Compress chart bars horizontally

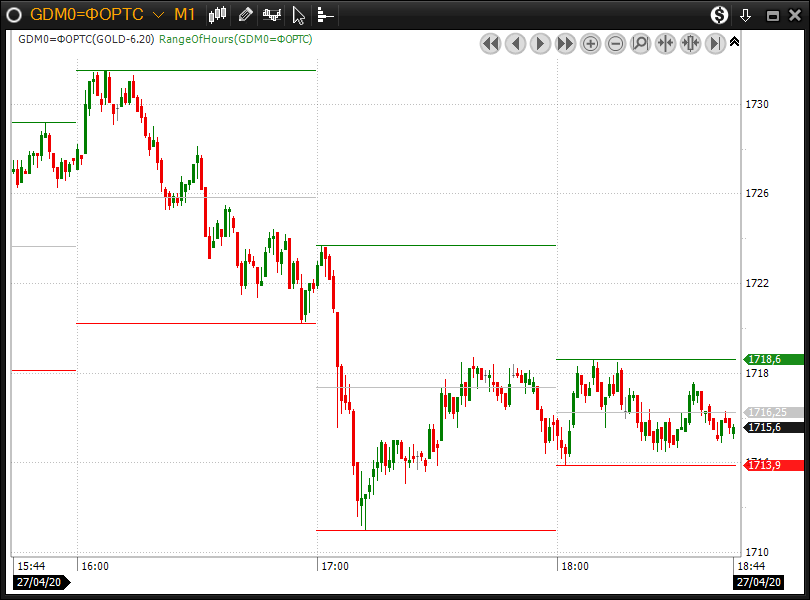(665, 43)
